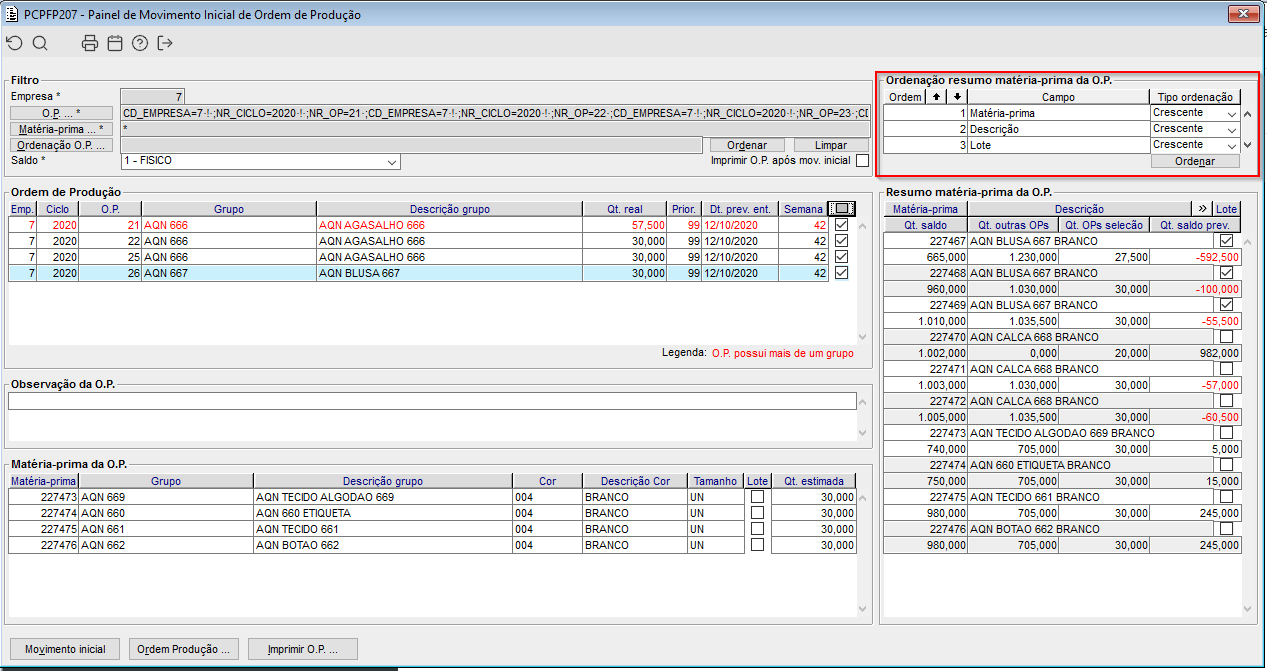Image resolution: width=1267 pixels, height=671 pixels.
Task: Click the printer icon in toolbar
Action: (x=90, y=43)
